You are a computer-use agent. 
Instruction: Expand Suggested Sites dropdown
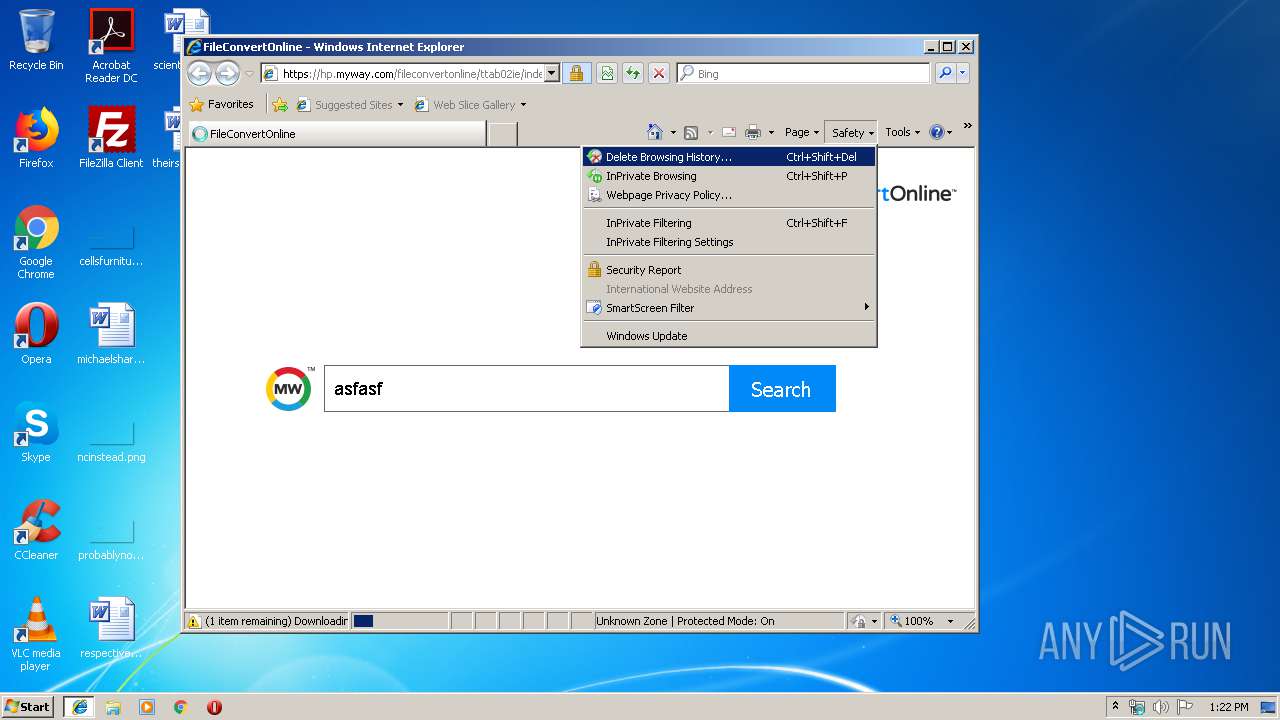[401, 104]
